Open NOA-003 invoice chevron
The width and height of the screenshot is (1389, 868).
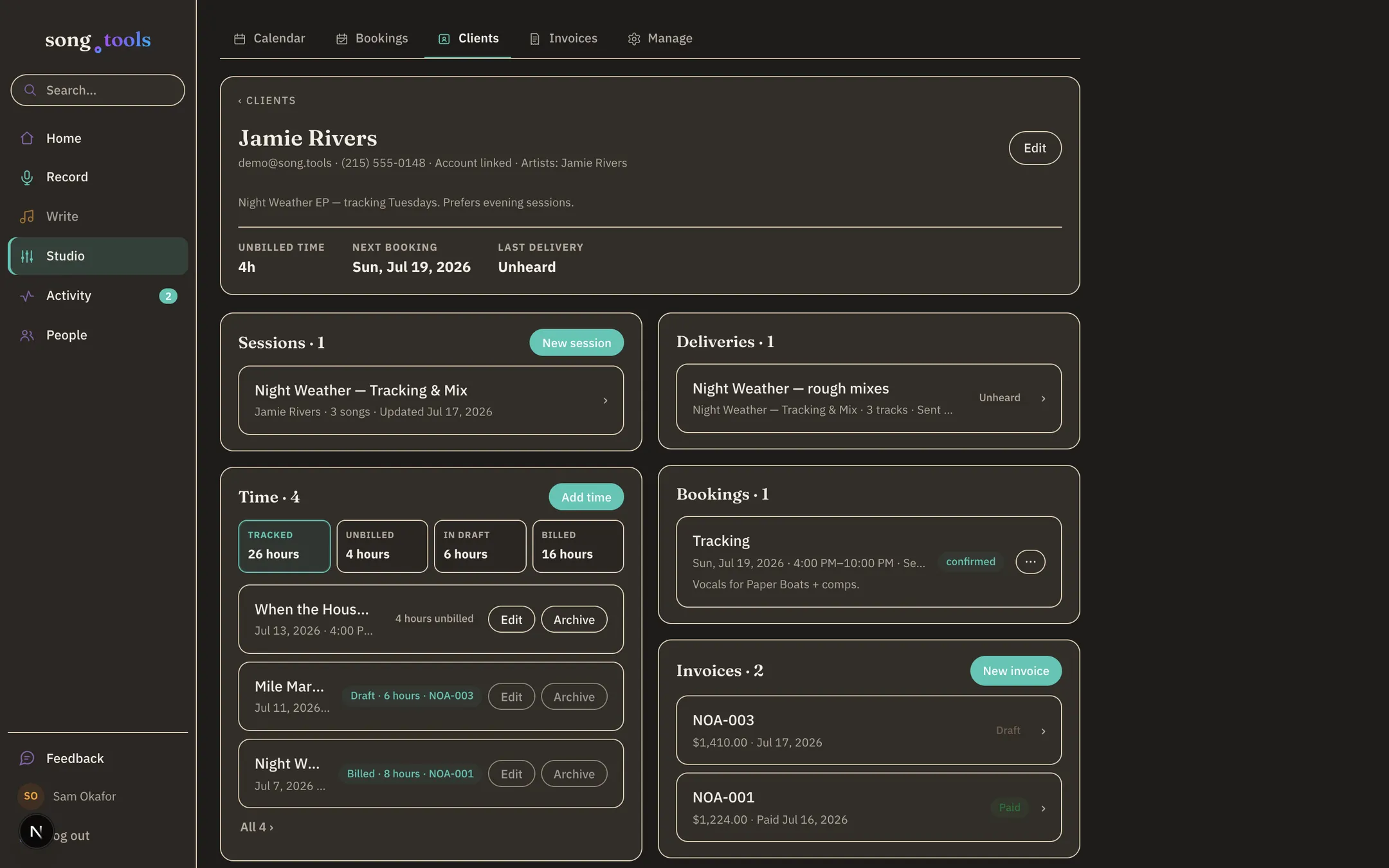click(1043, 731)
